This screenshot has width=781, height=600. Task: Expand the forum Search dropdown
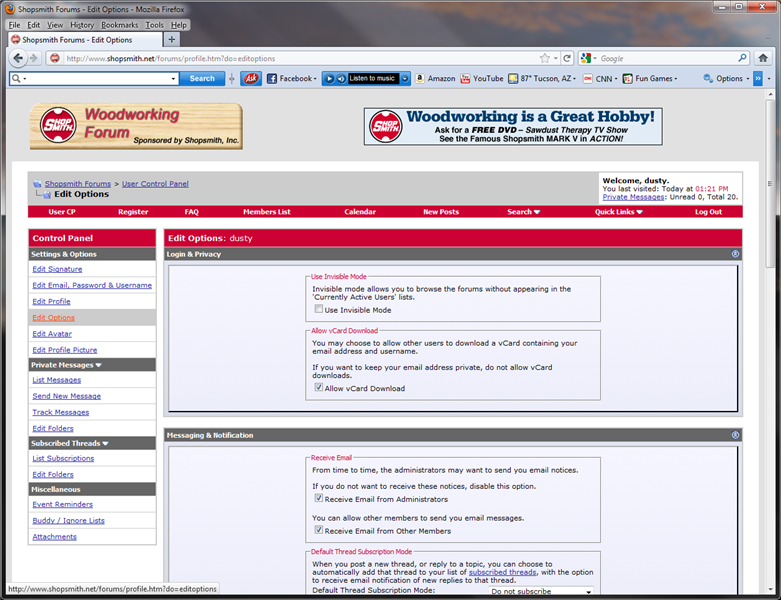click(x=523, y=212)
